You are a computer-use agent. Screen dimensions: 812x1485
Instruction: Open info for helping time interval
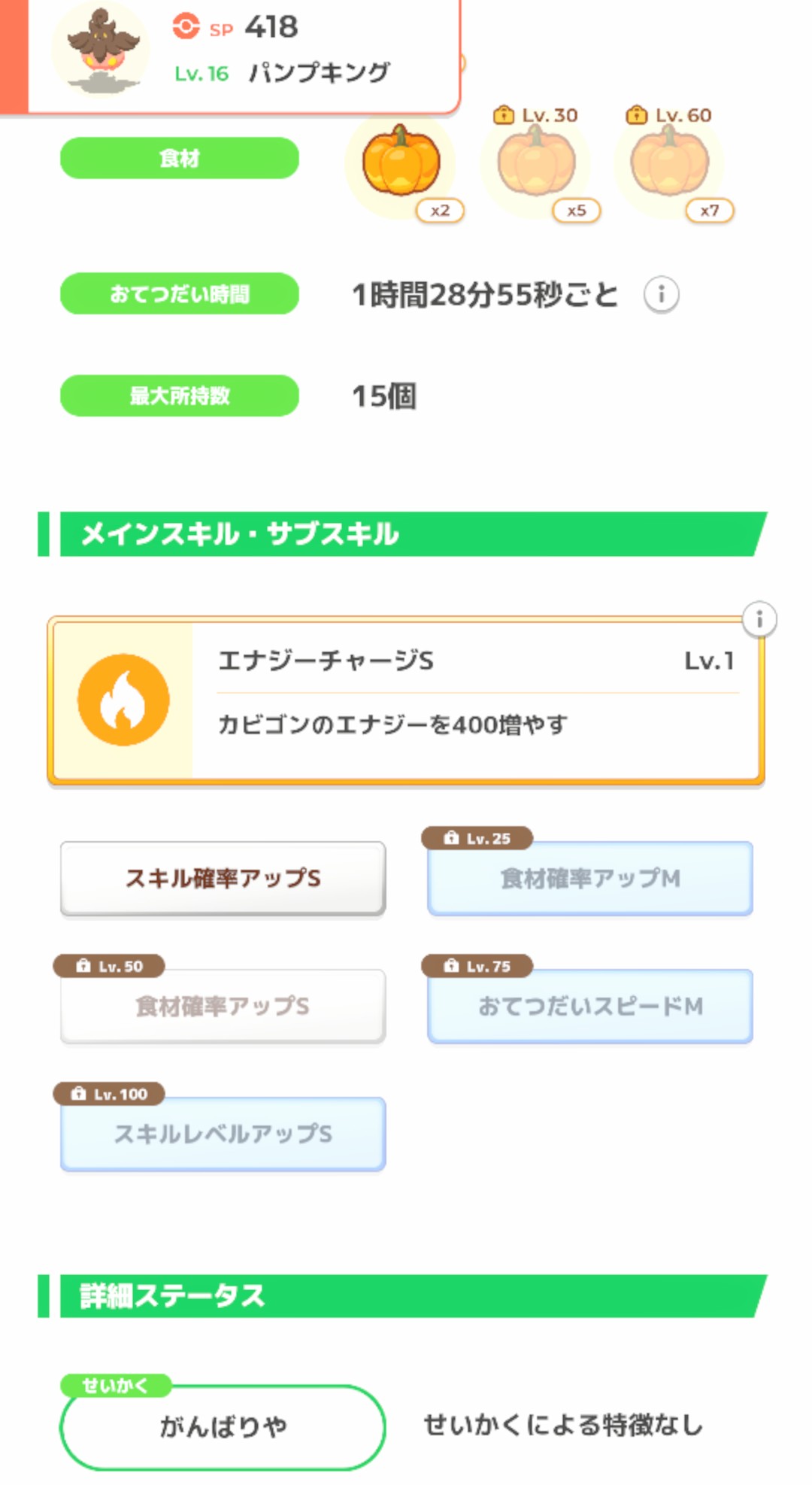661,294
